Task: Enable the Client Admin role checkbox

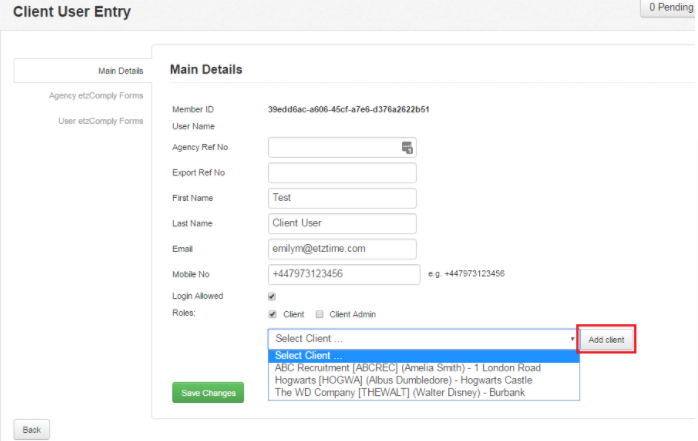Action: [320, 314]
